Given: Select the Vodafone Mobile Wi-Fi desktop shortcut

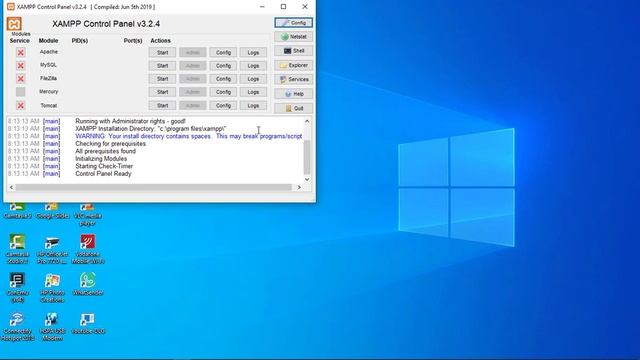Looking at the screenshot, I should point(88,249).
